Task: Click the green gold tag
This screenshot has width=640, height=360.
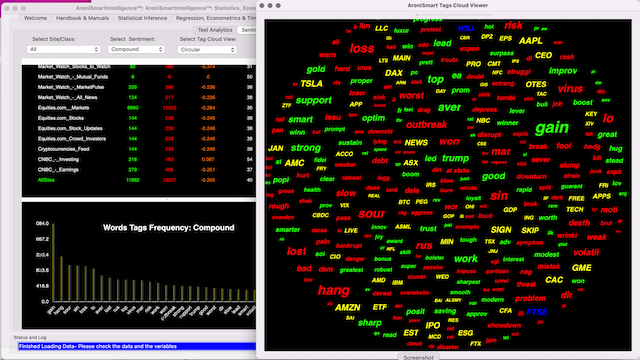Action: pyautogui.click(x=316, y=69)
